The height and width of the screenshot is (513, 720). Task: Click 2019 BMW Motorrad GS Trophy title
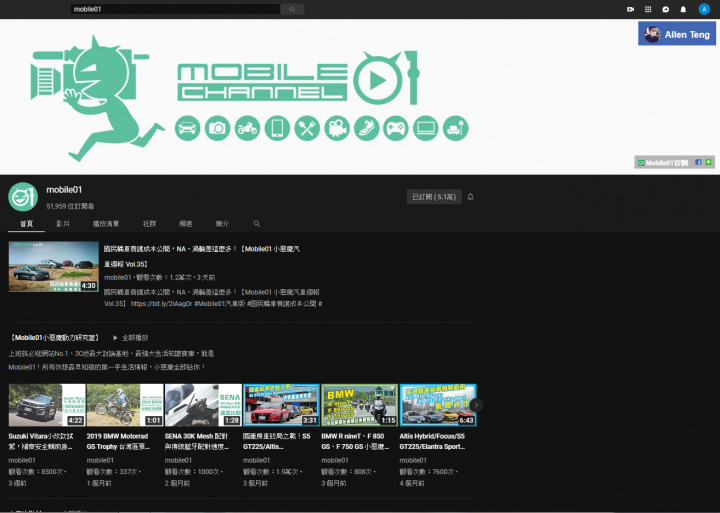(118, 441)
